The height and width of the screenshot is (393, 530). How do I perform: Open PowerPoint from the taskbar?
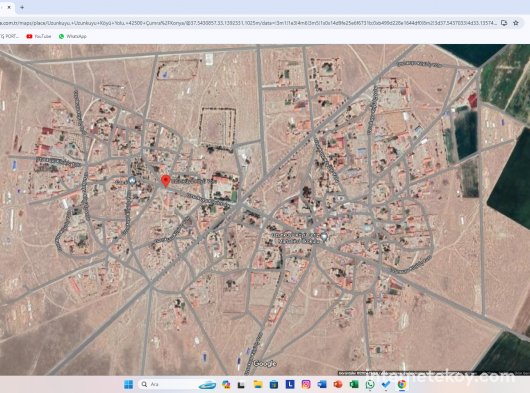point(338,384)
